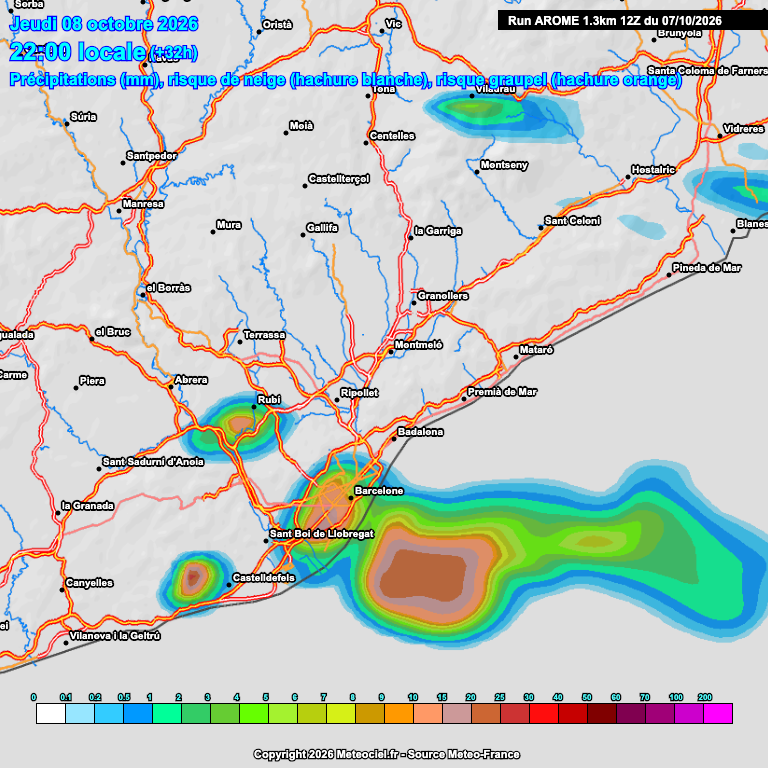Choose the dusty pink legend swatch labeled 15

pyautogui.click(x=457, y=713)
